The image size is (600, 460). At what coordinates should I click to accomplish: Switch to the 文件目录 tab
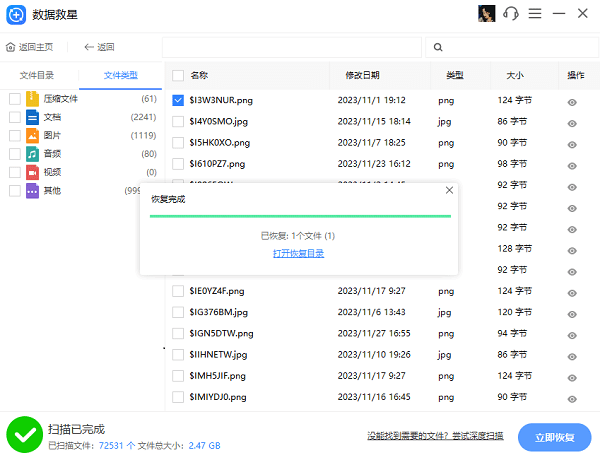click(37, 75)
